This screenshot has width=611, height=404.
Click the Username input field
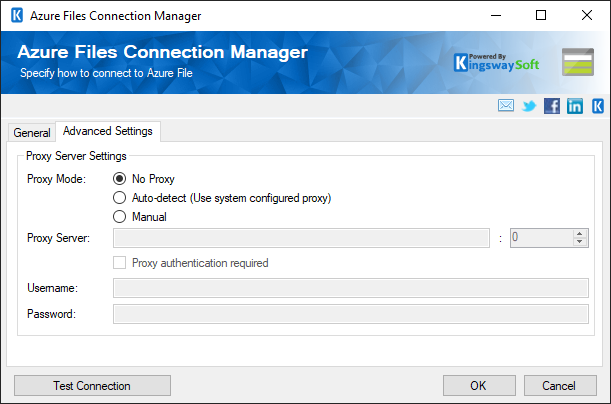(351, 288)
